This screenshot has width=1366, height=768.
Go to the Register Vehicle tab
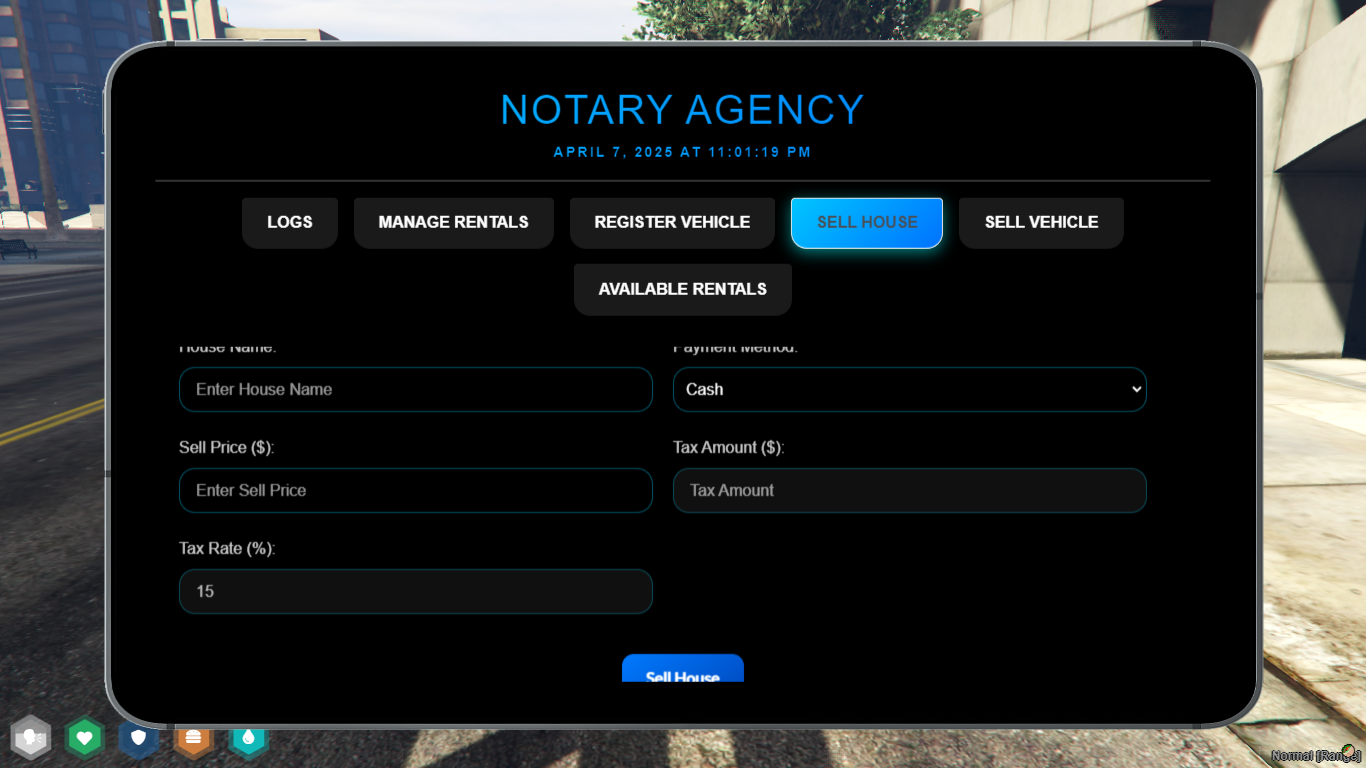coord(672,222)
